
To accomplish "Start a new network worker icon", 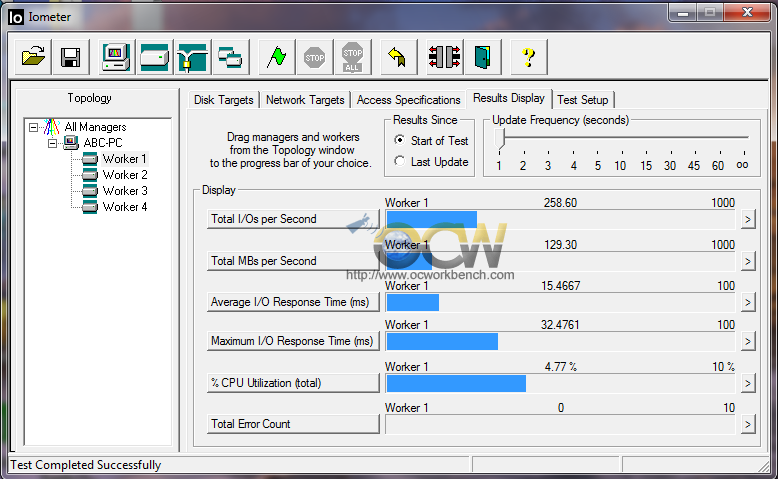I will (193, 57).
